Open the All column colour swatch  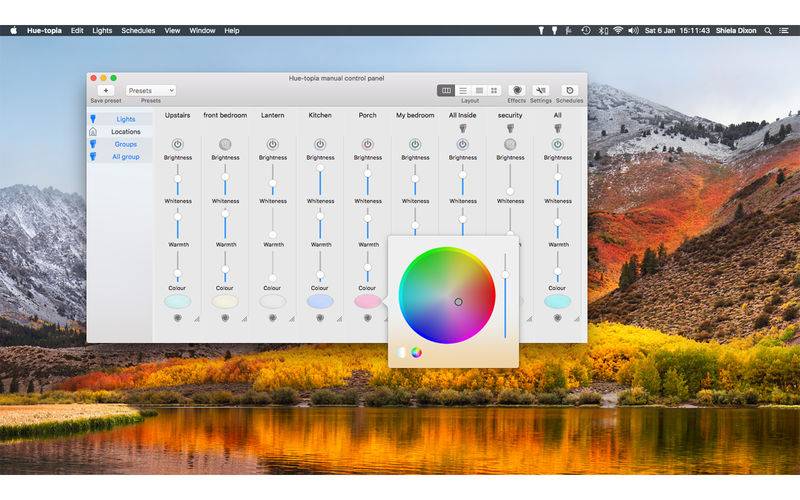pos(558,302)
